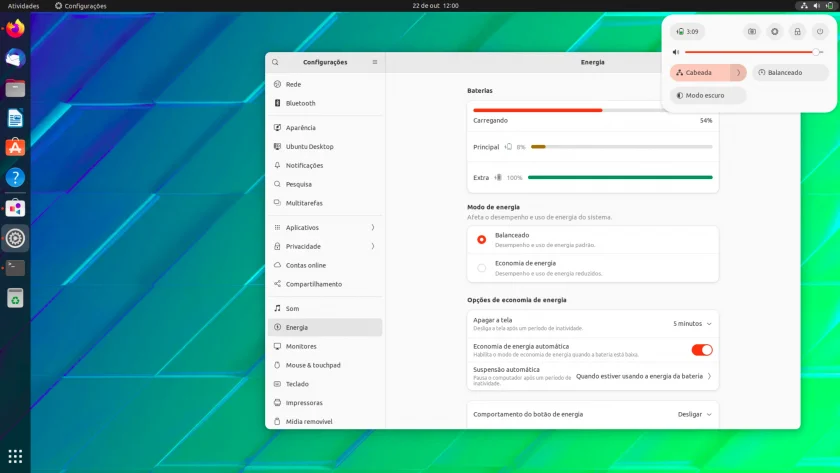Open the Settings hamburger menu
840x473 pixels.
tap(375, 62)
